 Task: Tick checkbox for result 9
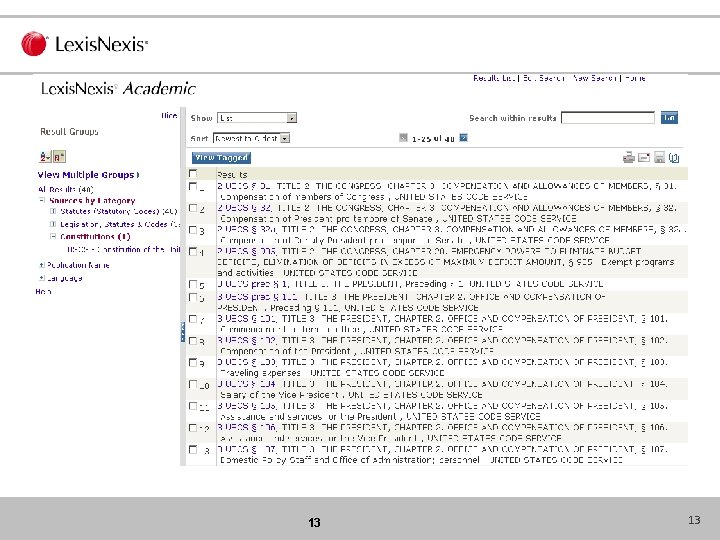pos(193,362)
